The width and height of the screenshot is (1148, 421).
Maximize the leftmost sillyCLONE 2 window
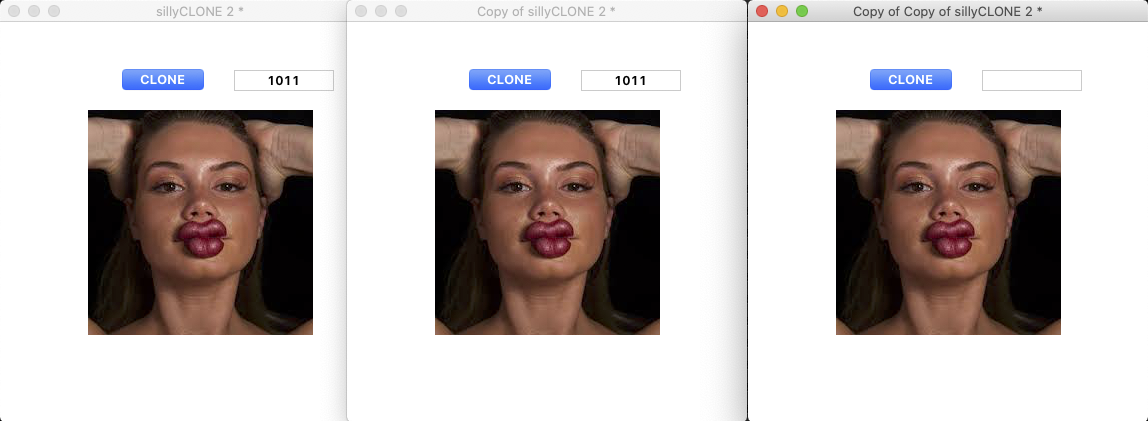pyautogui.click(x=54, y=11)
